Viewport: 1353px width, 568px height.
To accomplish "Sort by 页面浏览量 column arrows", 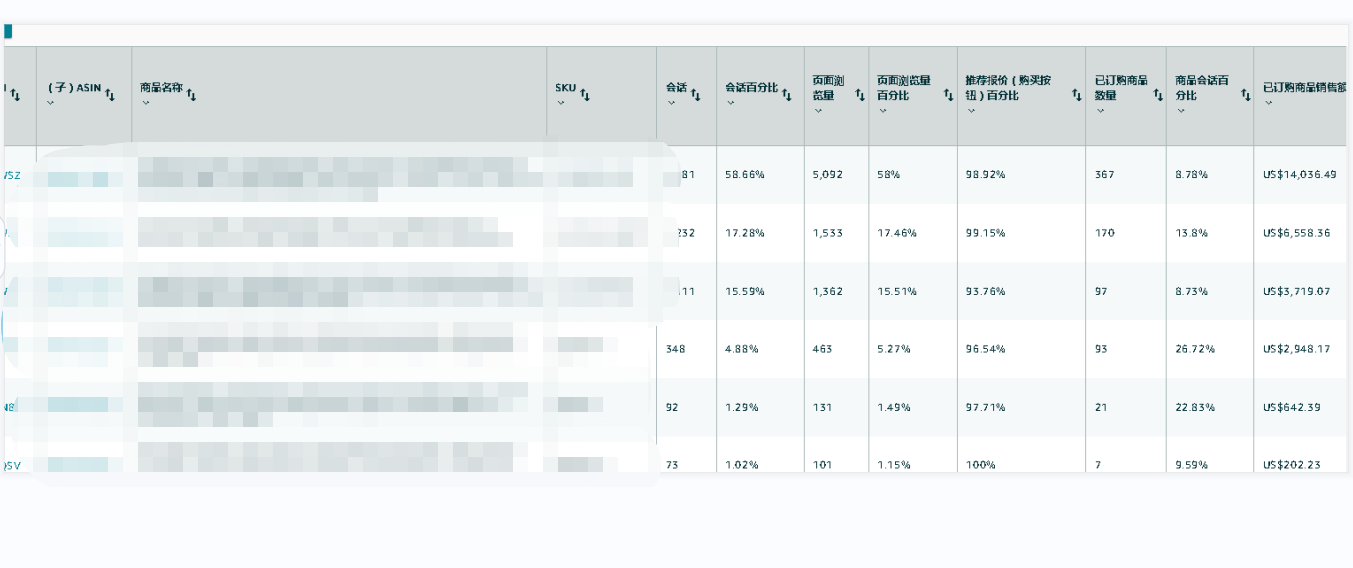I will pyautogui.click(x=858, y=95).
